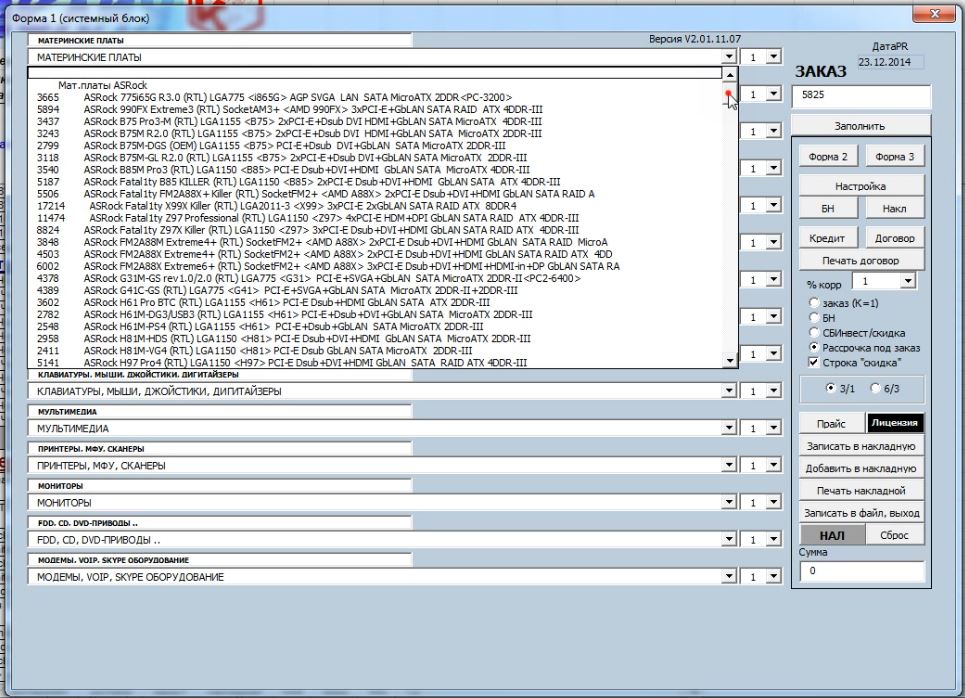Click the Заполнить button
The image size is (965, 698).
tap(860, 126)
